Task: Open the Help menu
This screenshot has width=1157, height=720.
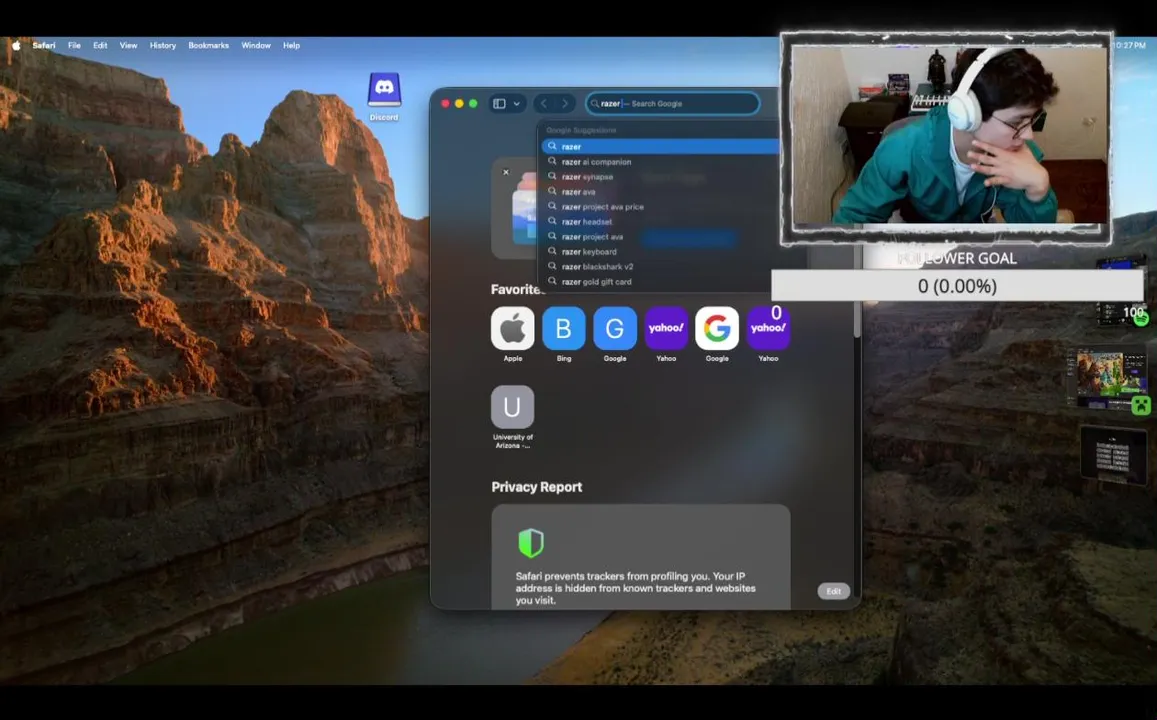Action: (x=291, y=46)
